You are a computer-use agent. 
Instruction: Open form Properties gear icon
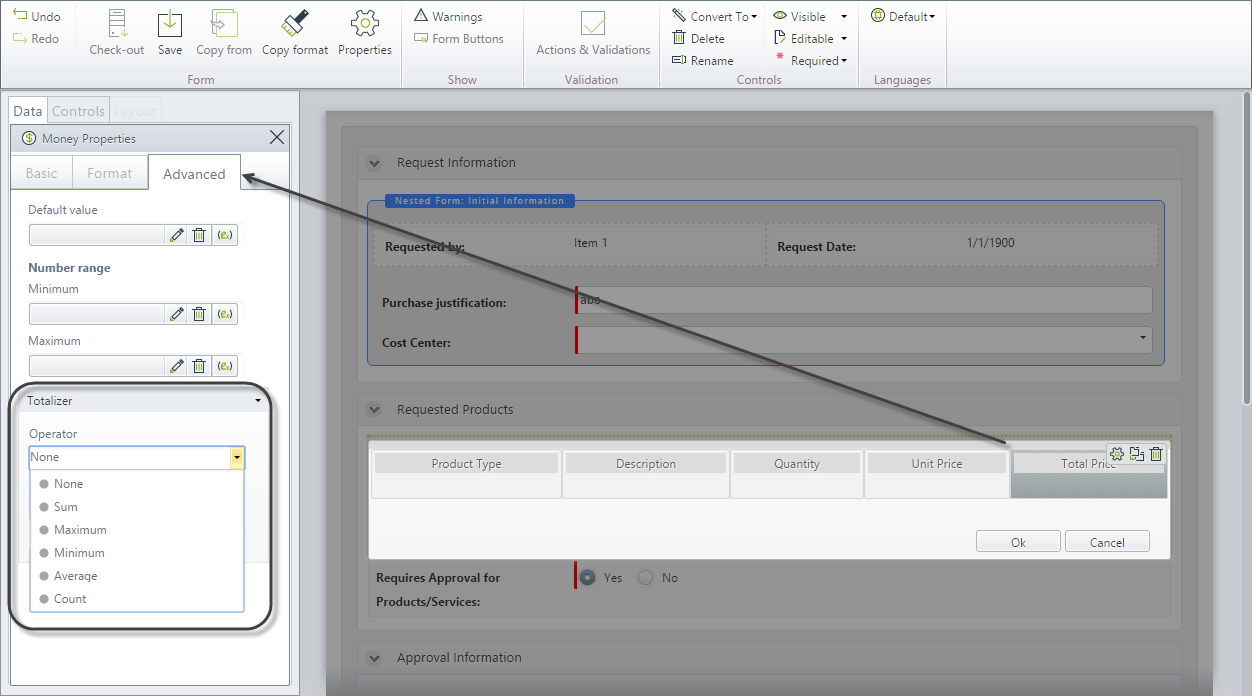click(x=365, y=24)
